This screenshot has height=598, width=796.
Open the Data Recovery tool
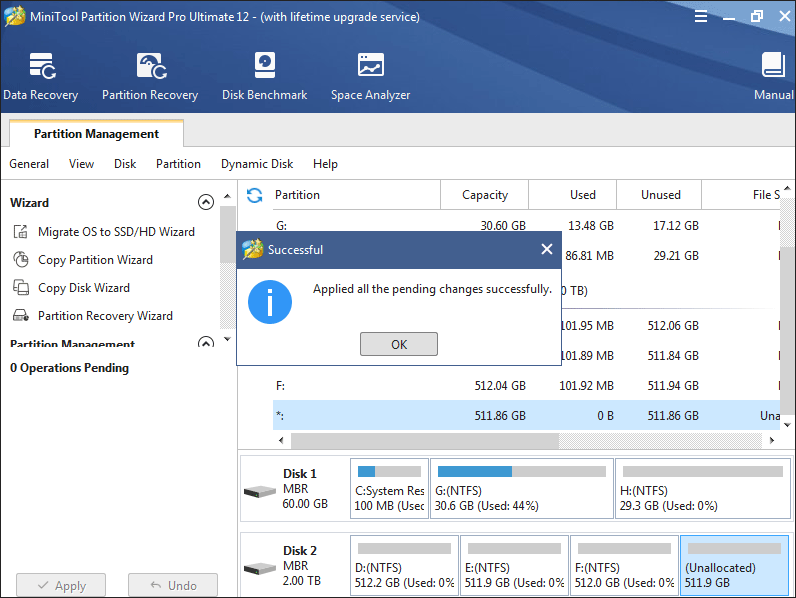pos(41,76)
